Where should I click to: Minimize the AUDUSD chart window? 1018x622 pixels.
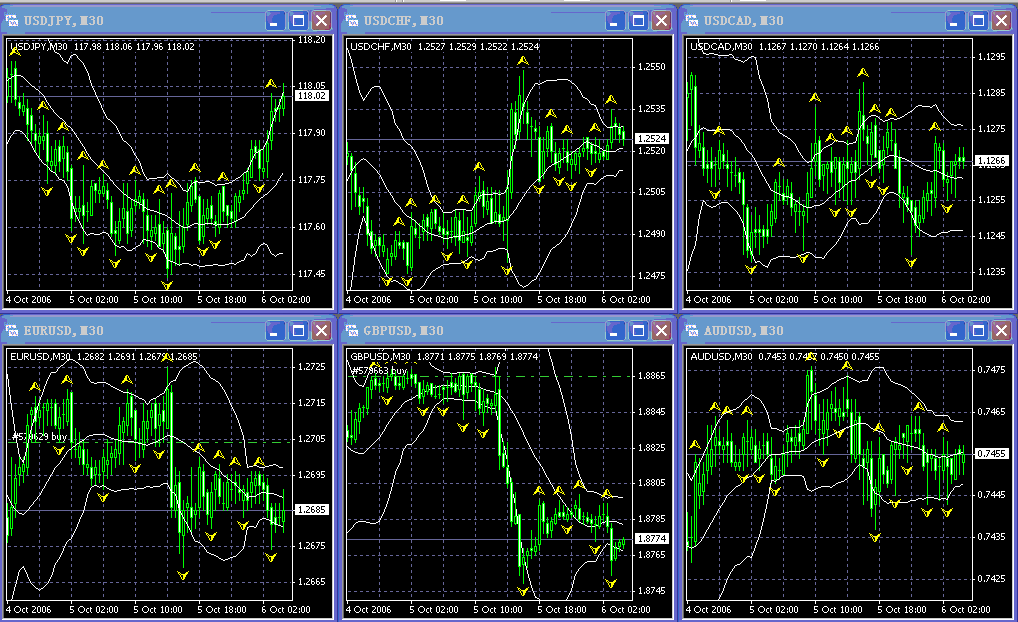pyautogui.click(x=955, y=330)
